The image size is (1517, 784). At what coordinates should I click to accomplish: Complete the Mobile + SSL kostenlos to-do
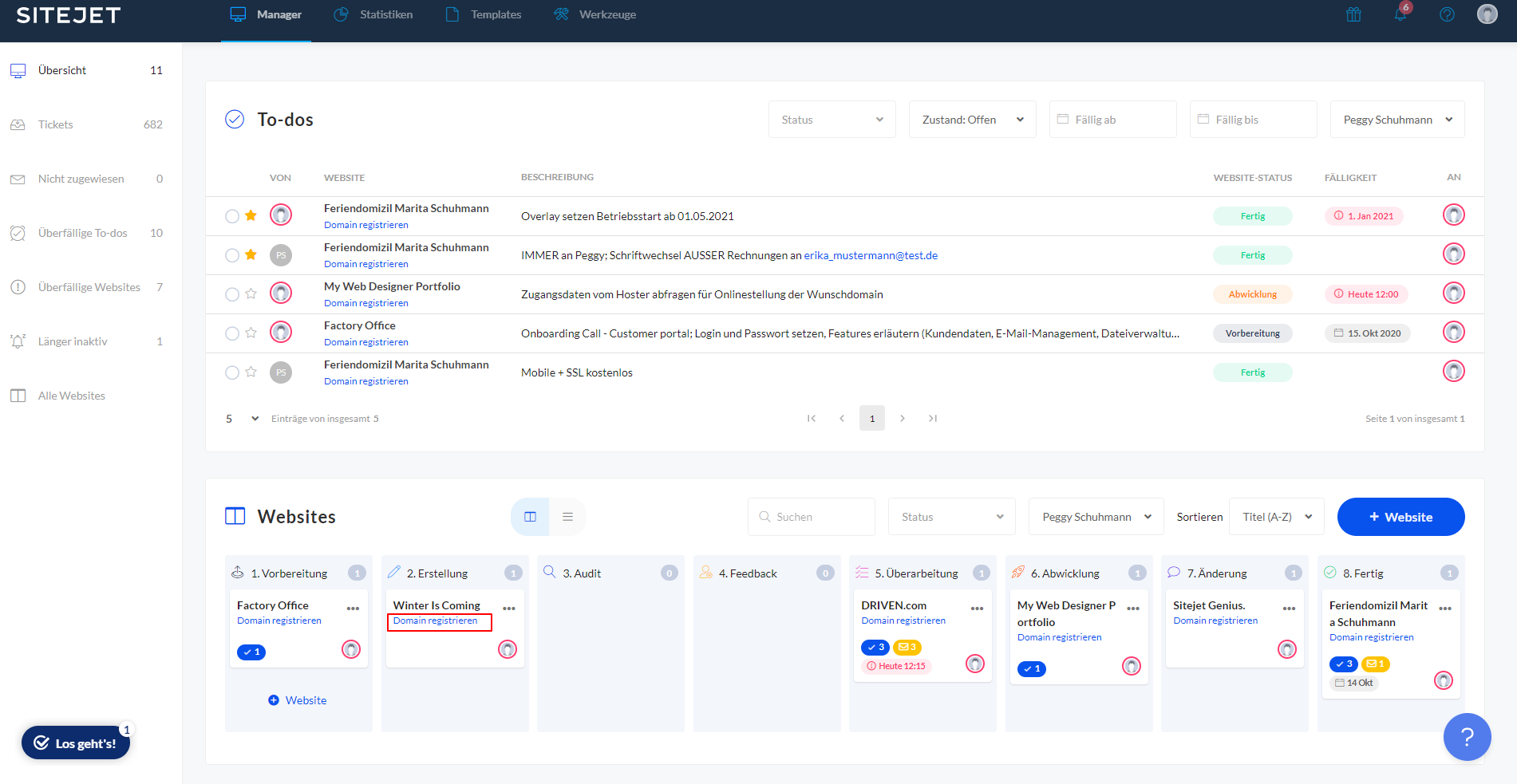(232, 372)
